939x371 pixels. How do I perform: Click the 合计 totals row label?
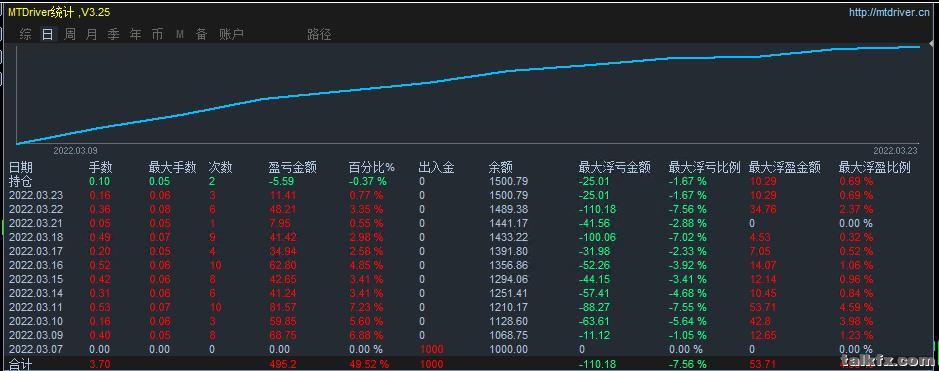pos(21,364)
